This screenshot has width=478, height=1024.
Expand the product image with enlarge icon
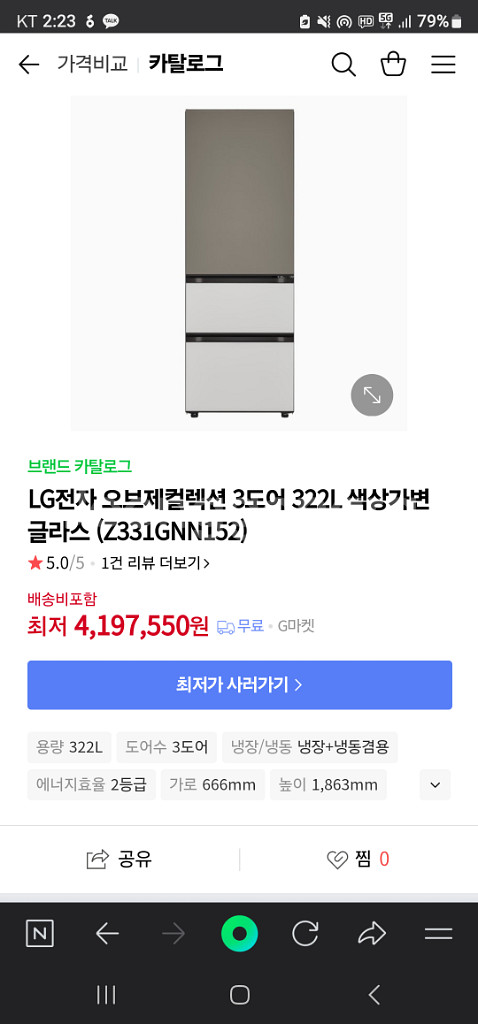click(372, 395)
